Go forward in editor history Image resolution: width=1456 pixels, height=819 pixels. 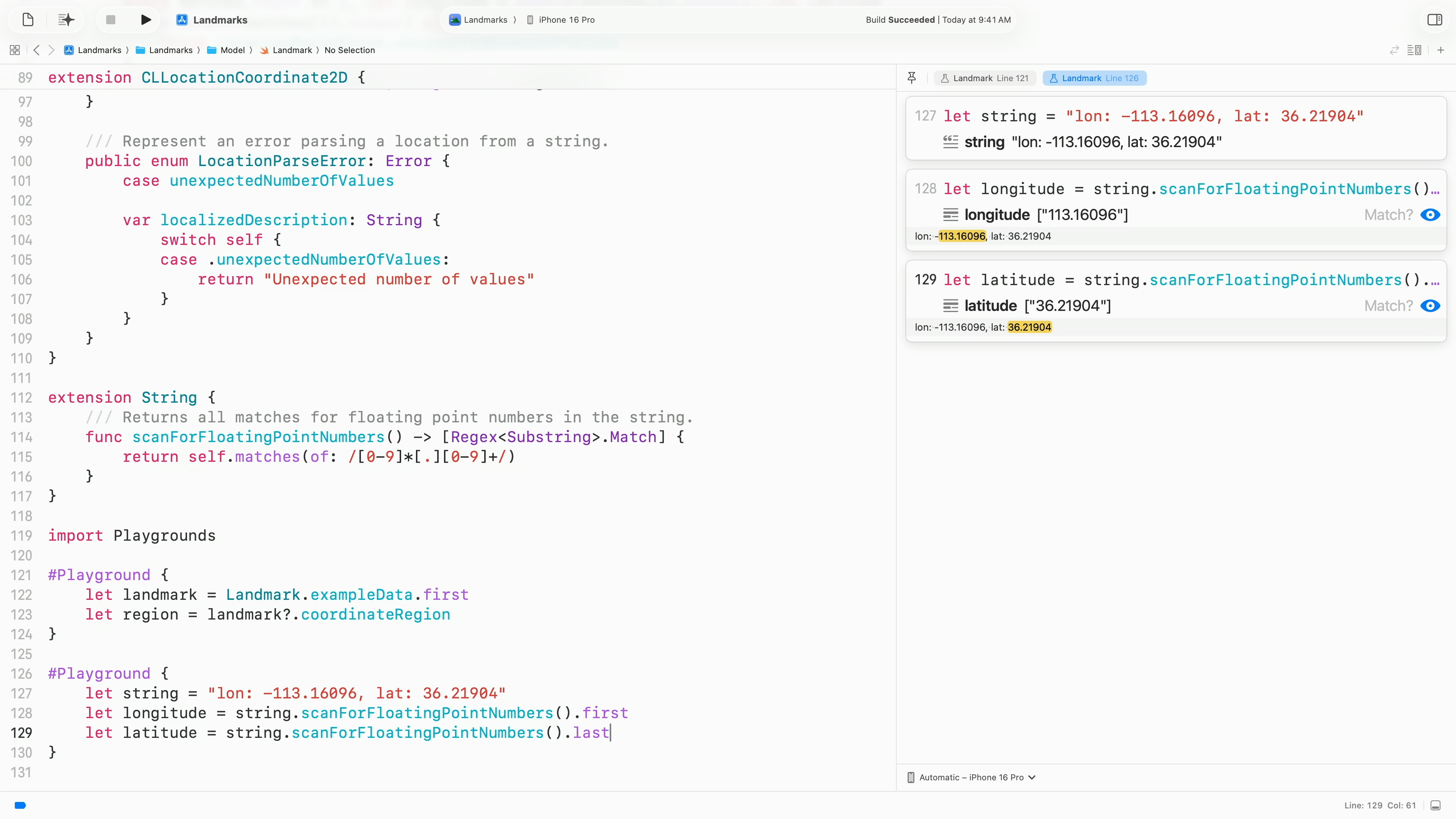52,50
